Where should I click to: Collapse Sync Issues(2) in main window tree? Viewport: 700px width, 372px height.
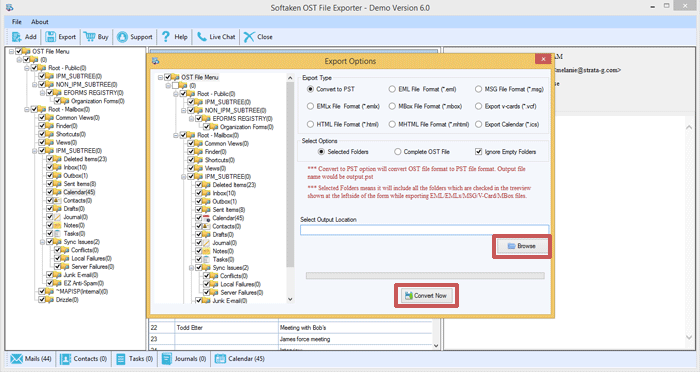click(42, 242)
